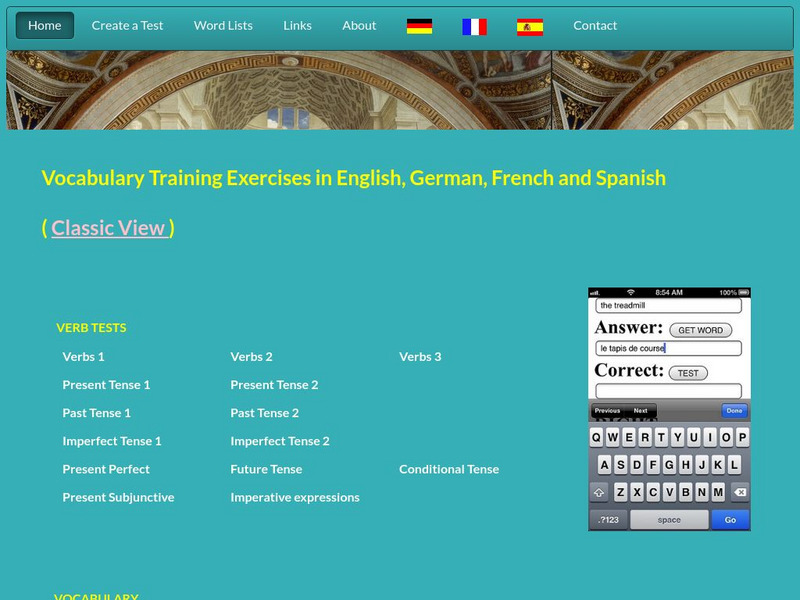Open the Future Tense test

coord(266,469)
